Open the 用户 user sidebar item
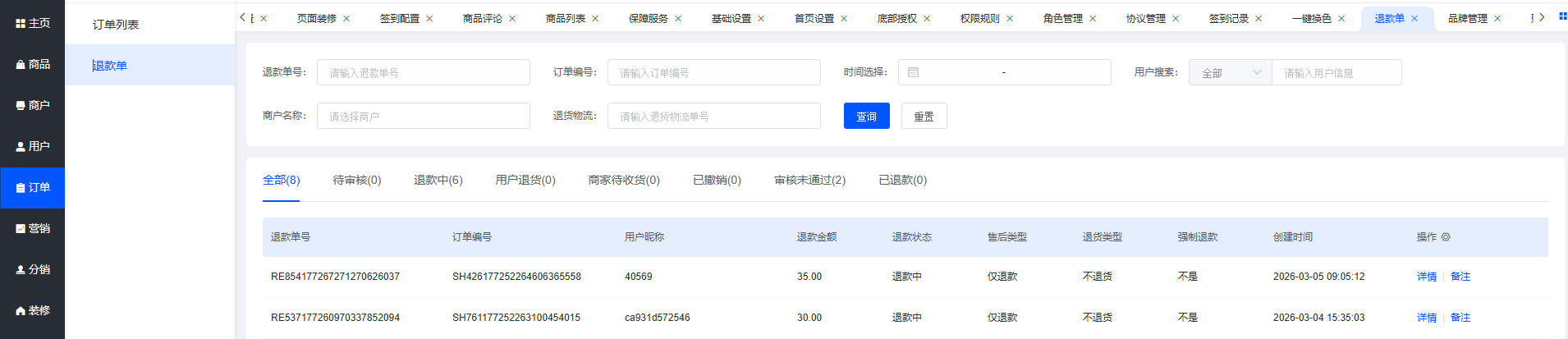 tap(33, 147)
